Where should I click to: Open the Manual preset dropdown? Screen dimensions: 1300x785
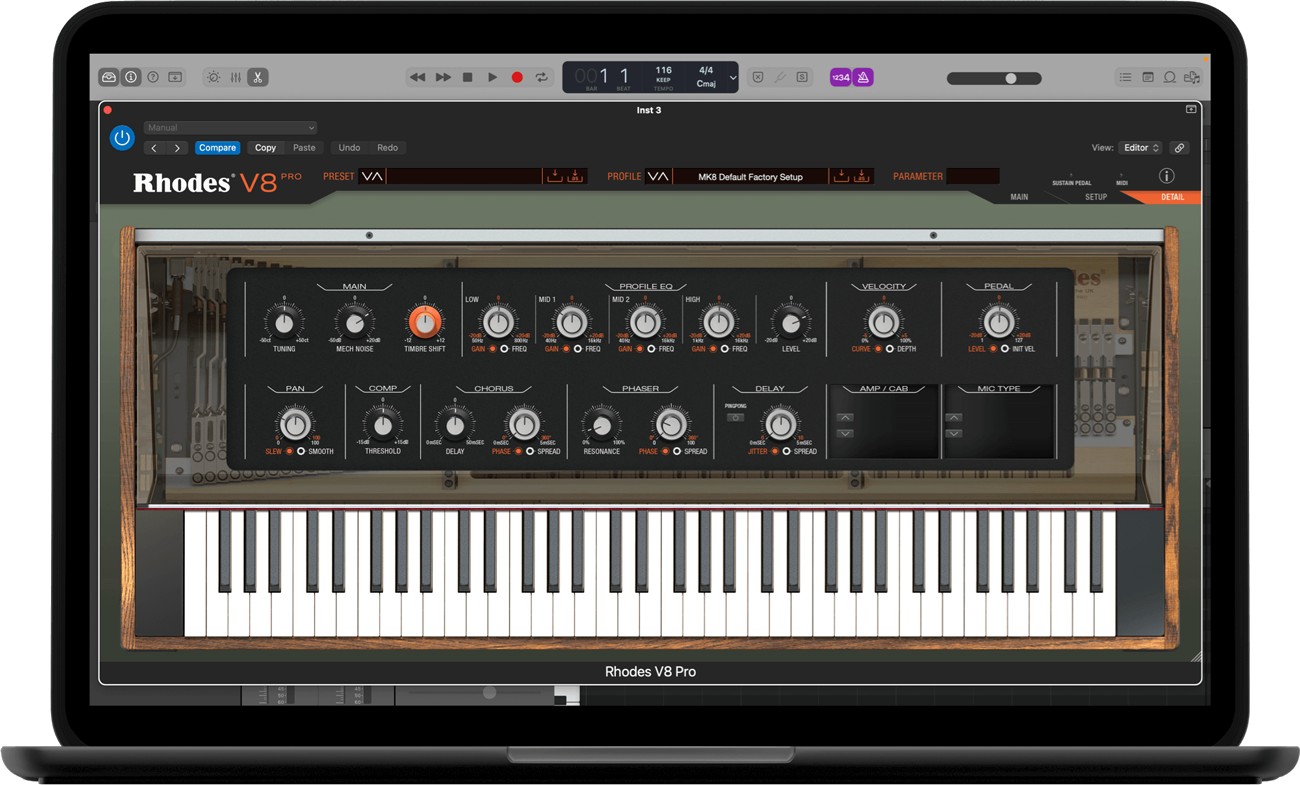point(230,127)
